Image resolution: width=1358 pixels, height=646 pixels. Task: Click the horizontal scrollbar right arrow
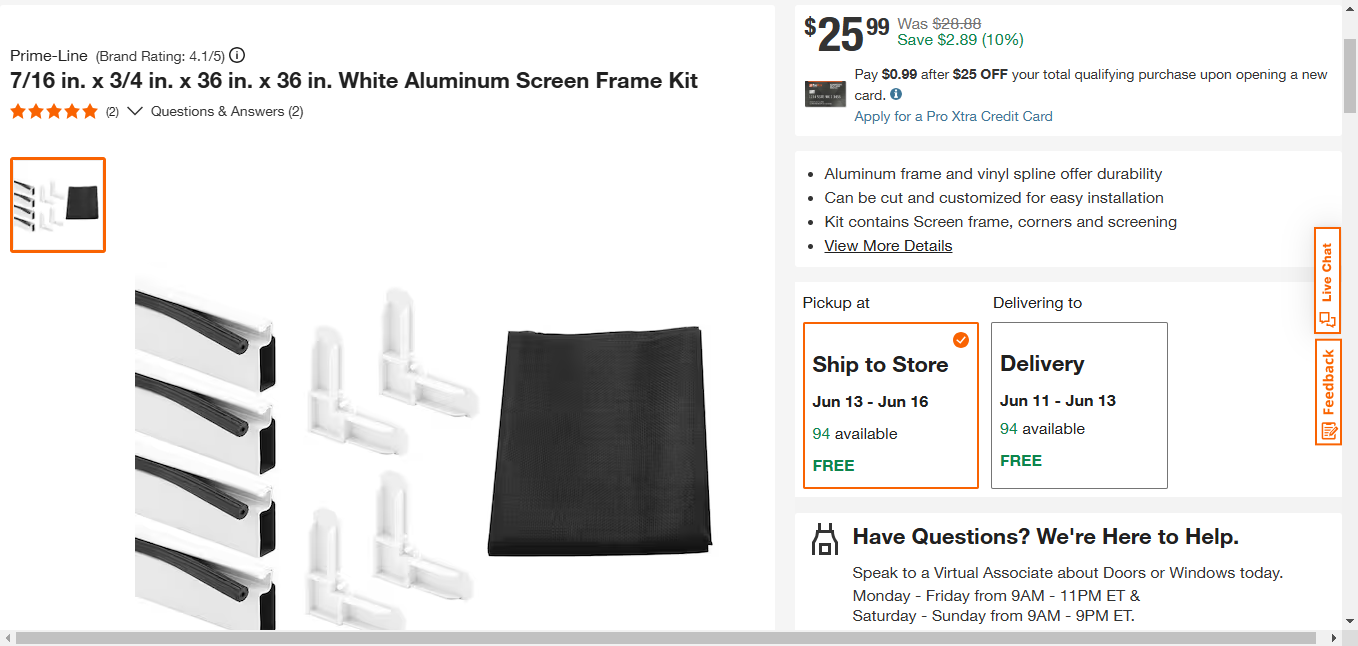pos(1334,638)
